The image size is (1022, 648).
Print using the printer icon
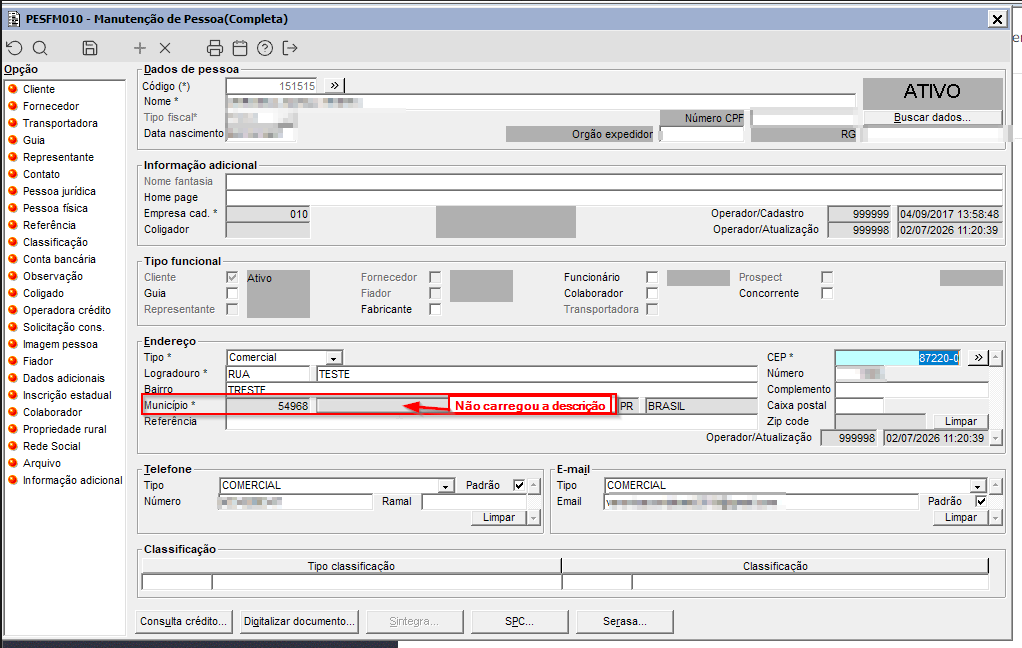click(x=214, y=48)
